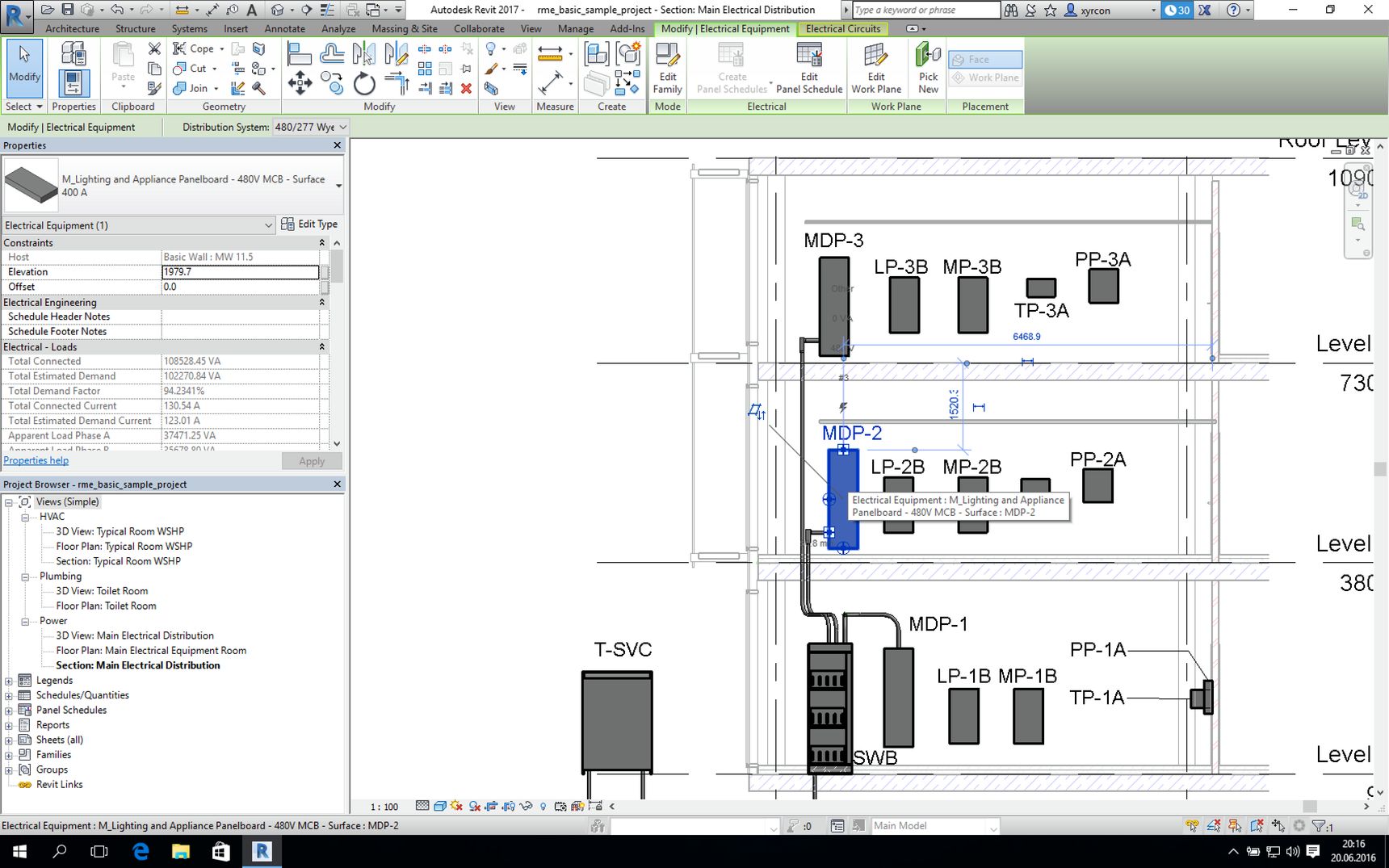
Task: Click the Type a keyword search box
Action: pos(925,10)
